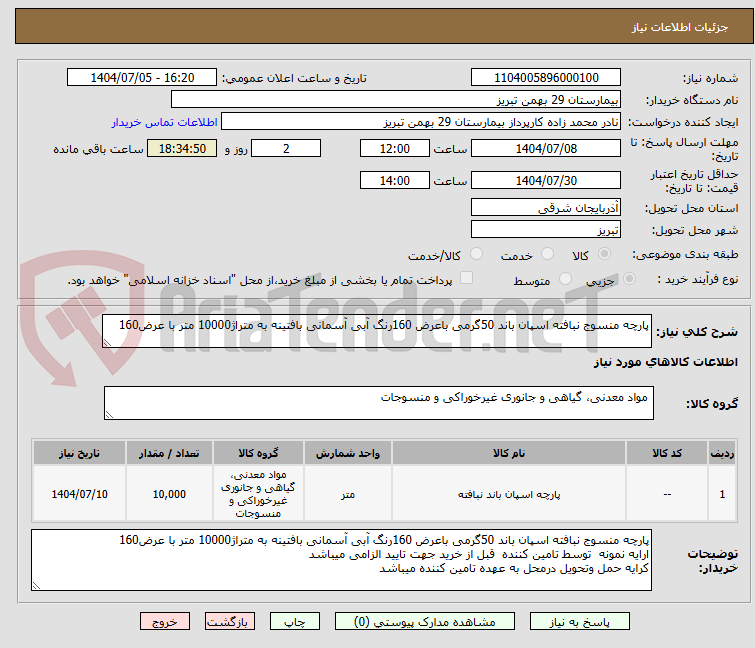Viewport: 755px width, 648px height.
Task: Click the شرح کلی نیاز description box
Action: tap(377, 331)
